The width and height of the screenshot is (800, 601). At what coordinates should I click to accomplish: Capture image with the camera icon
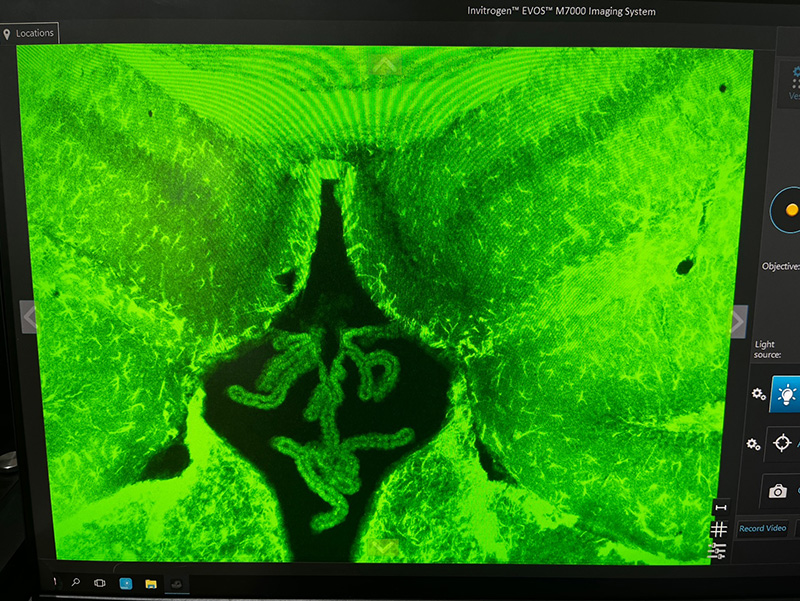click(777, 490)
